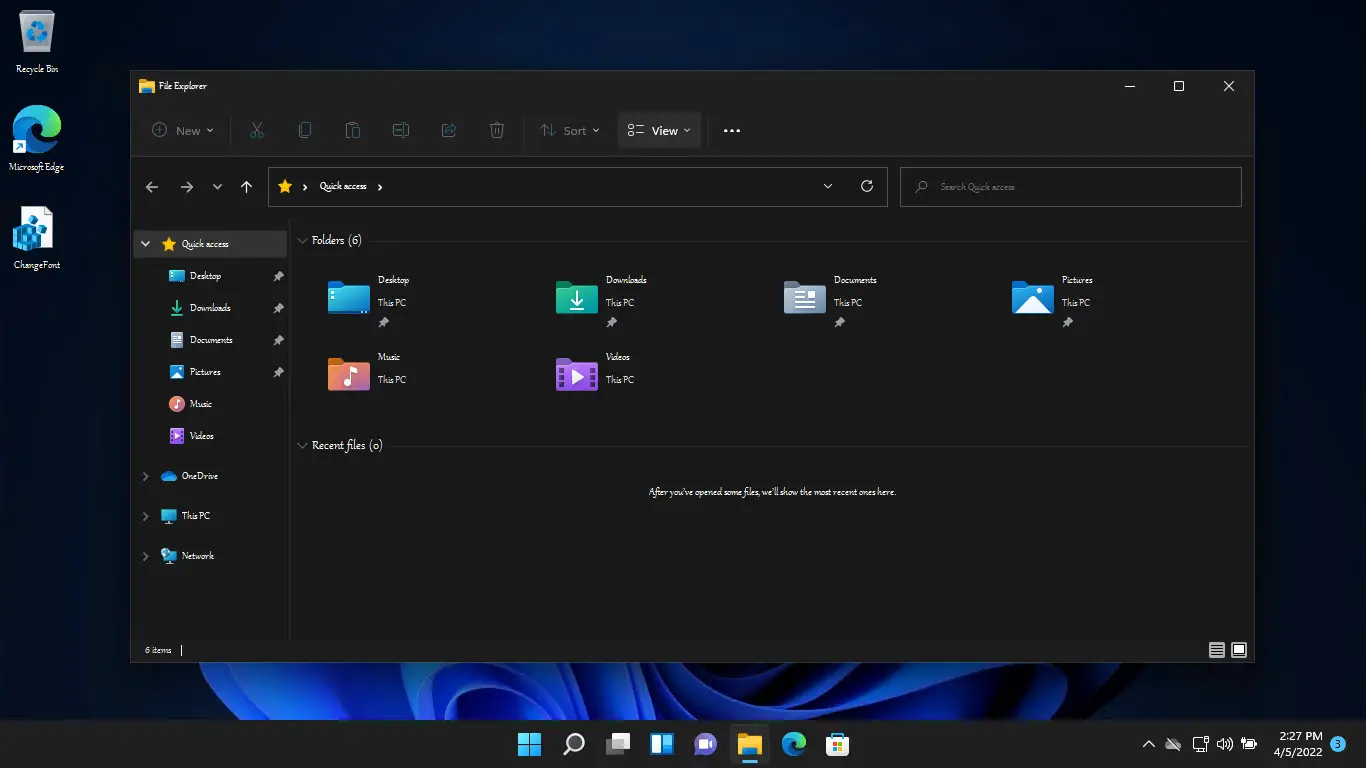Select Microsoft Edge desktop shortcut

37,139
